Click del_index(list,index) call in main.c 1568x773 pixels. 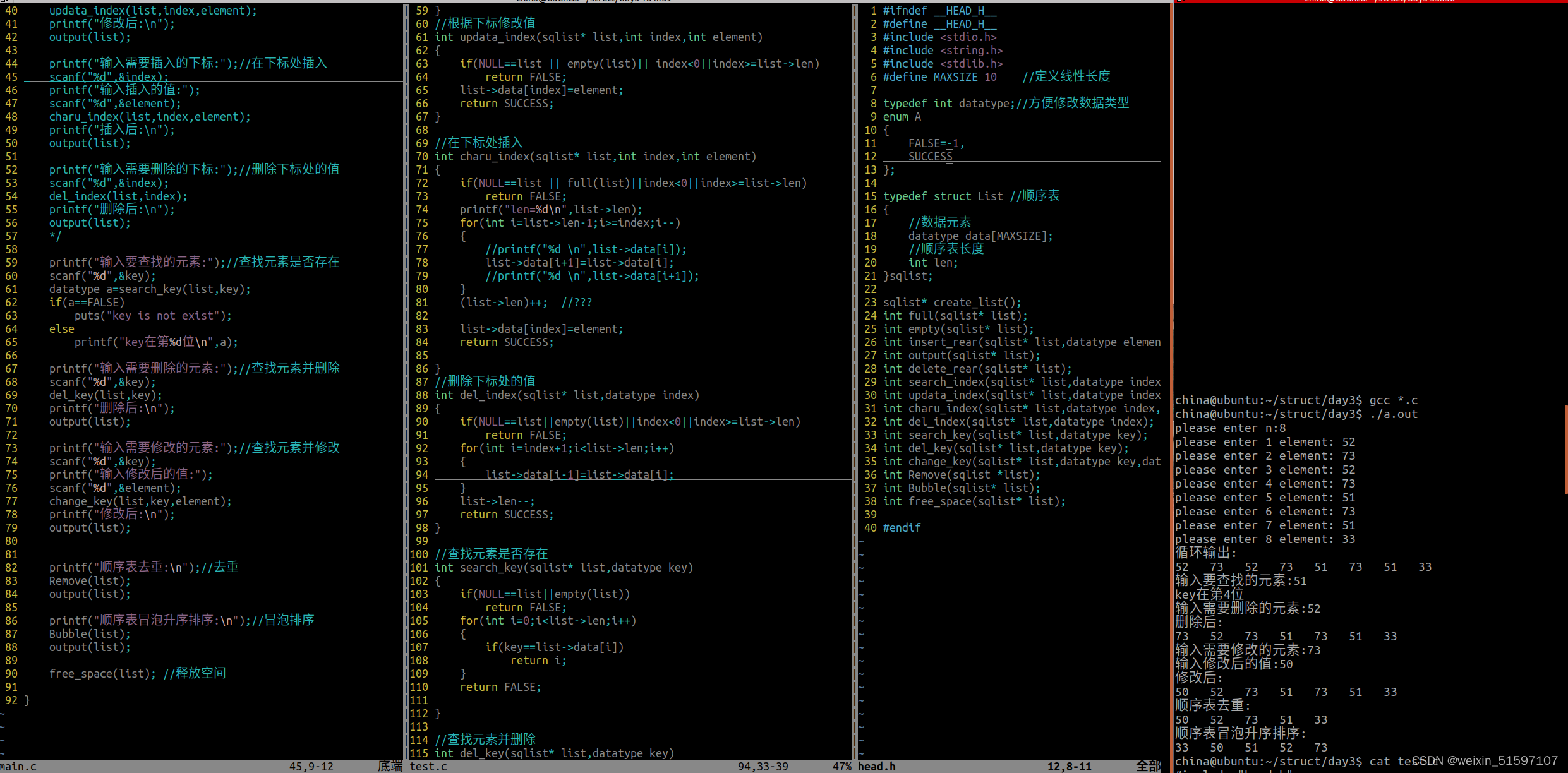(119, 196)
